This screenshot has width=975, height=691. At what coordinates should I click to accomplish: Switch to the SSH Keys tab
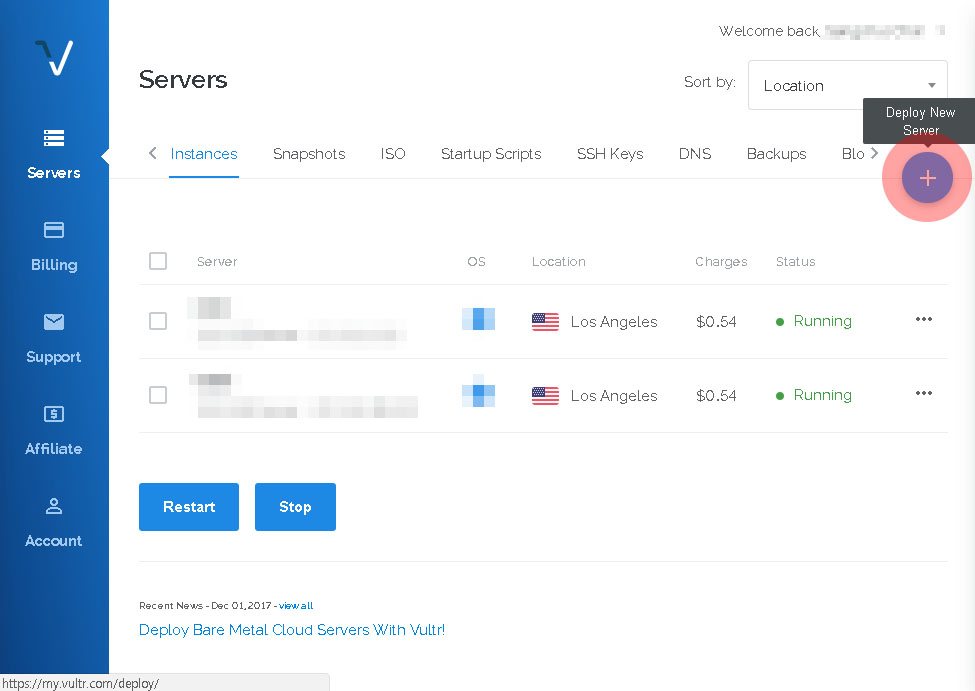point(610,154)
